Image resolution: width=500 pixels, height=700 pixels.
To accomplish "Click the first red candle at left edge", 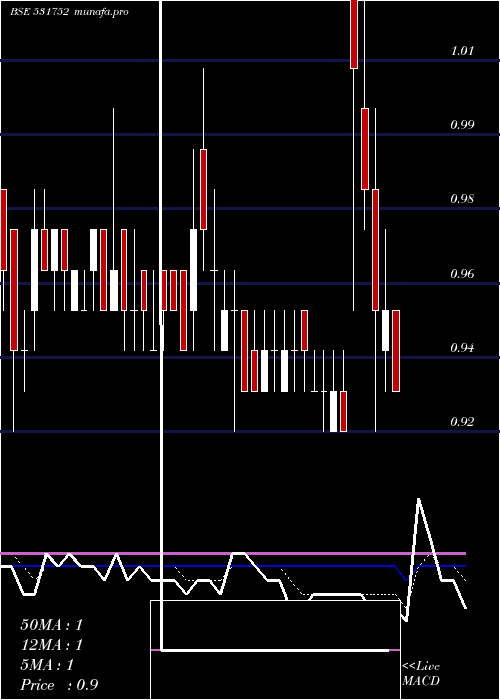I will 3,229.
